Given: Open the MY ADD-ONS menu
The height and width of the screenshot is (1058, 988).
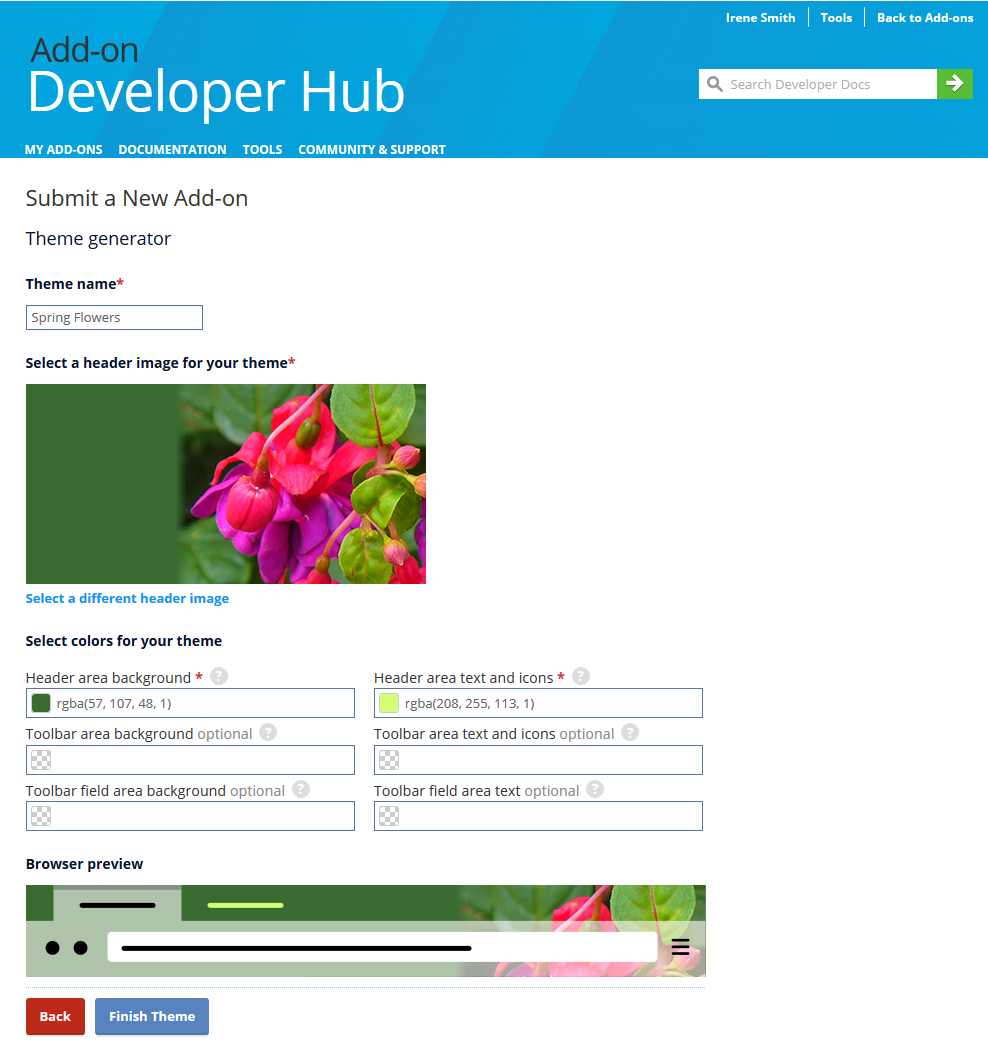Looking at the screenshot, I should coord(63,149).
